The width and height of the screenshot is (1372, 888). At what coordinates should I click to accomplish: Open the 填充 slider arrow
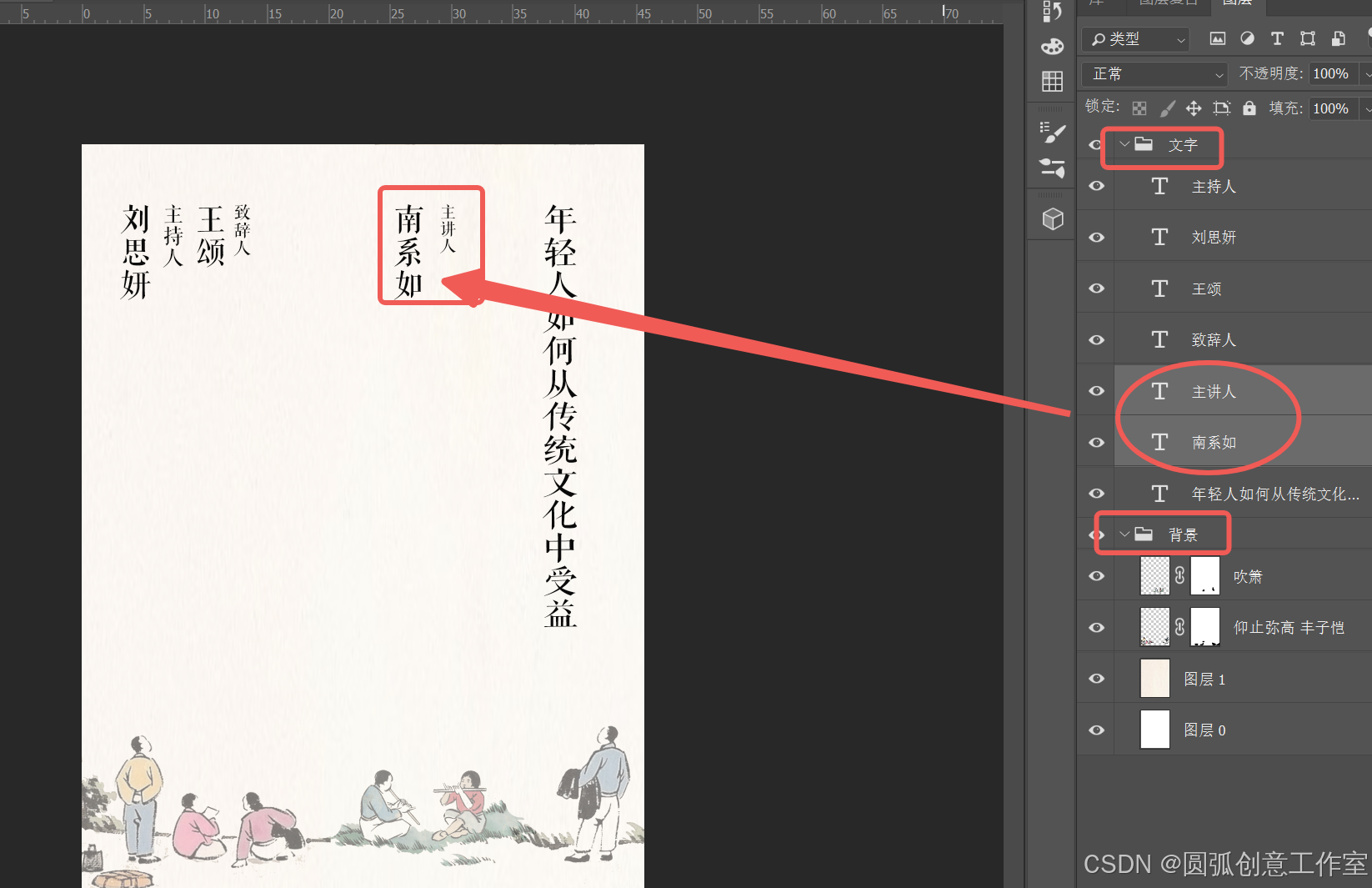click(1366, 108)
